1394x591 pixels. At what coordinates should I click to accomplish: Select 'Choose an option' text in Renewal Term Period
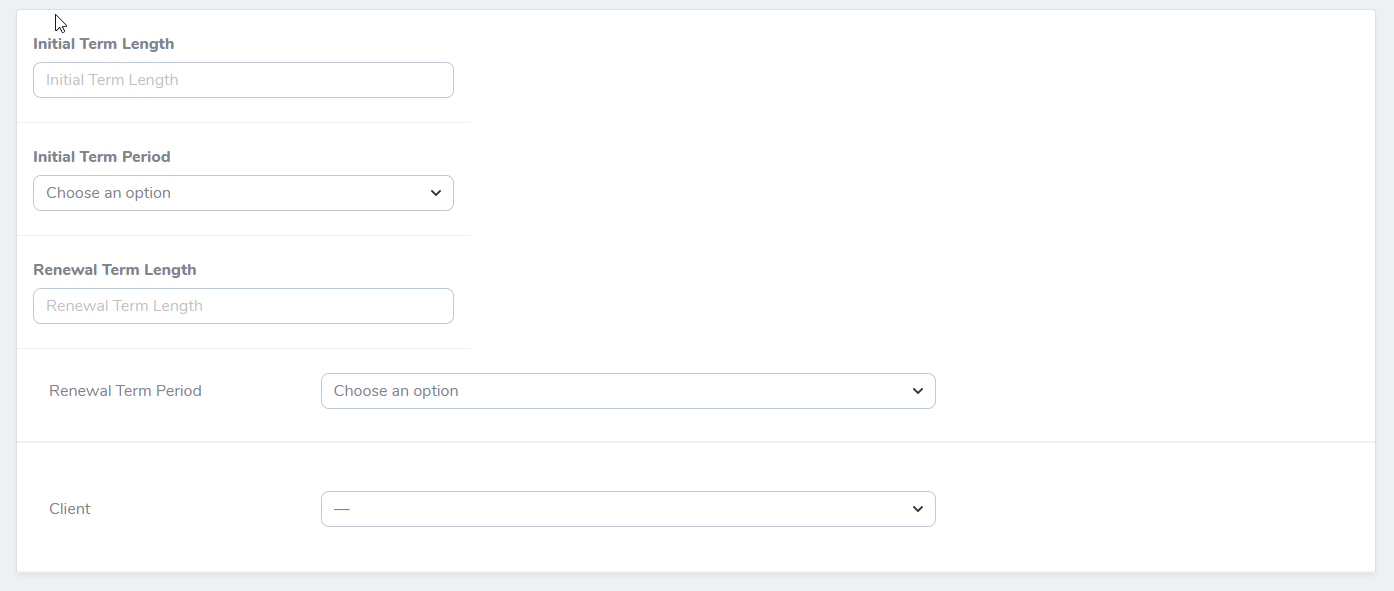(x=396, y=391)
